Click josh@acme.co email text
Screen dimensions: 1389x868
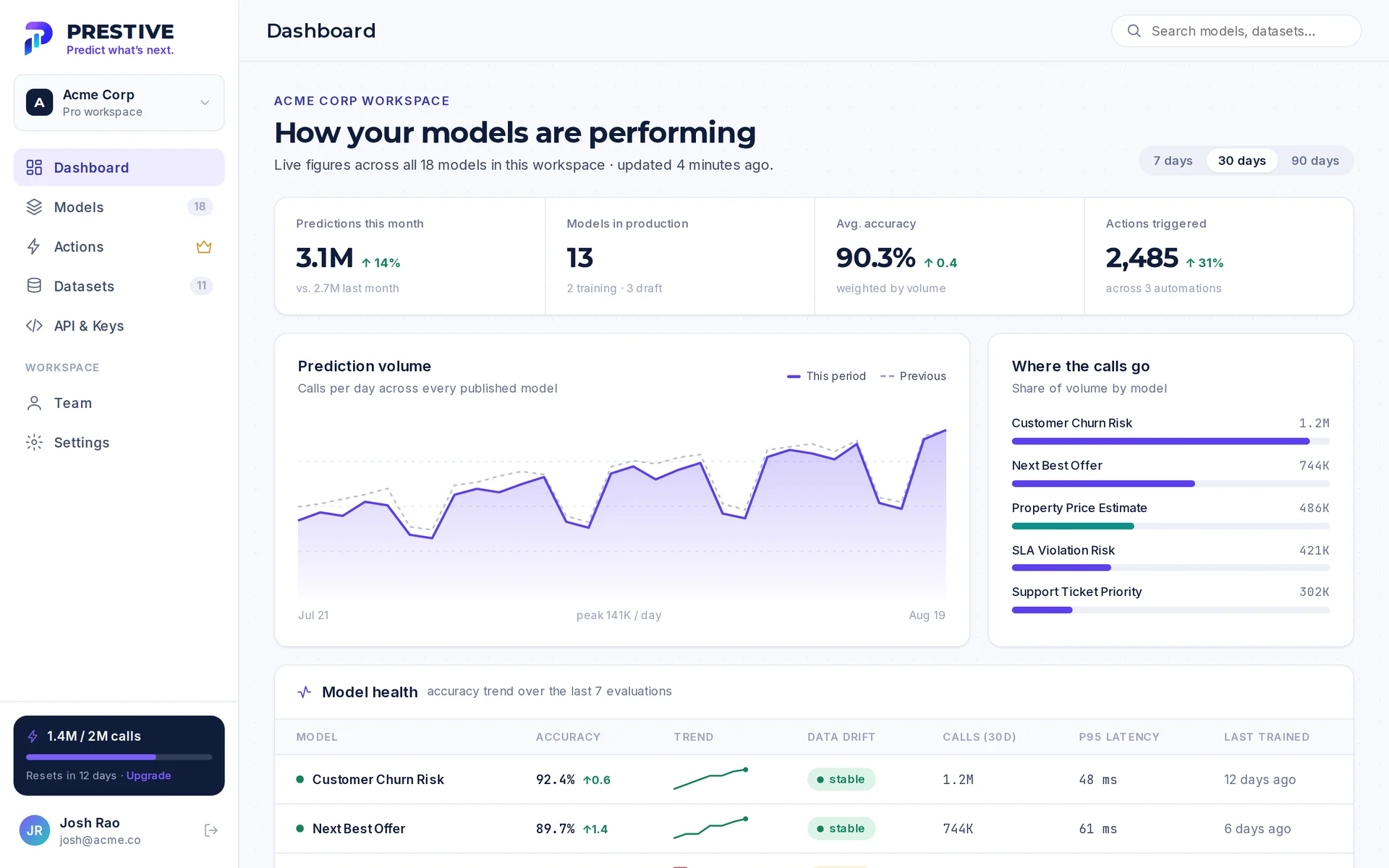[x=101, y=841]
